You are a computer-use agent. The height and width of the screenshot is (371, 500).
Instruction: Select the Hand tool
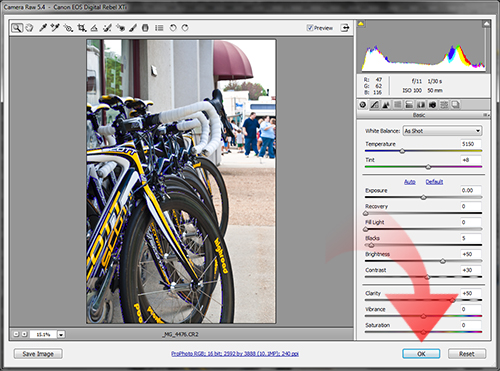[x=29, y=28]
